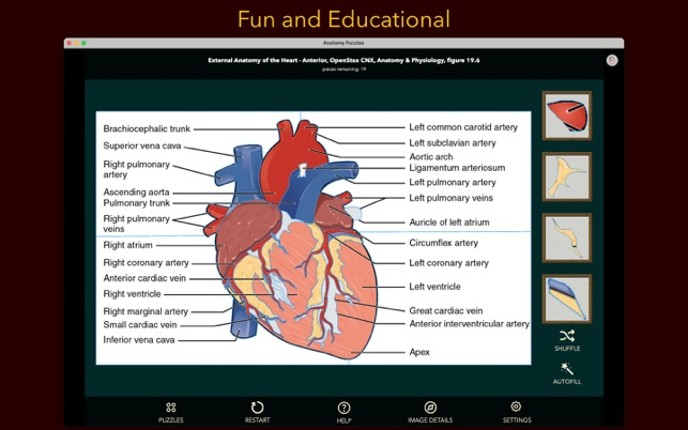The width and height of the screenshot is (688, 430).
Task: Choose the third thin tan puzzle piece
Action: (x=567, y=238)
